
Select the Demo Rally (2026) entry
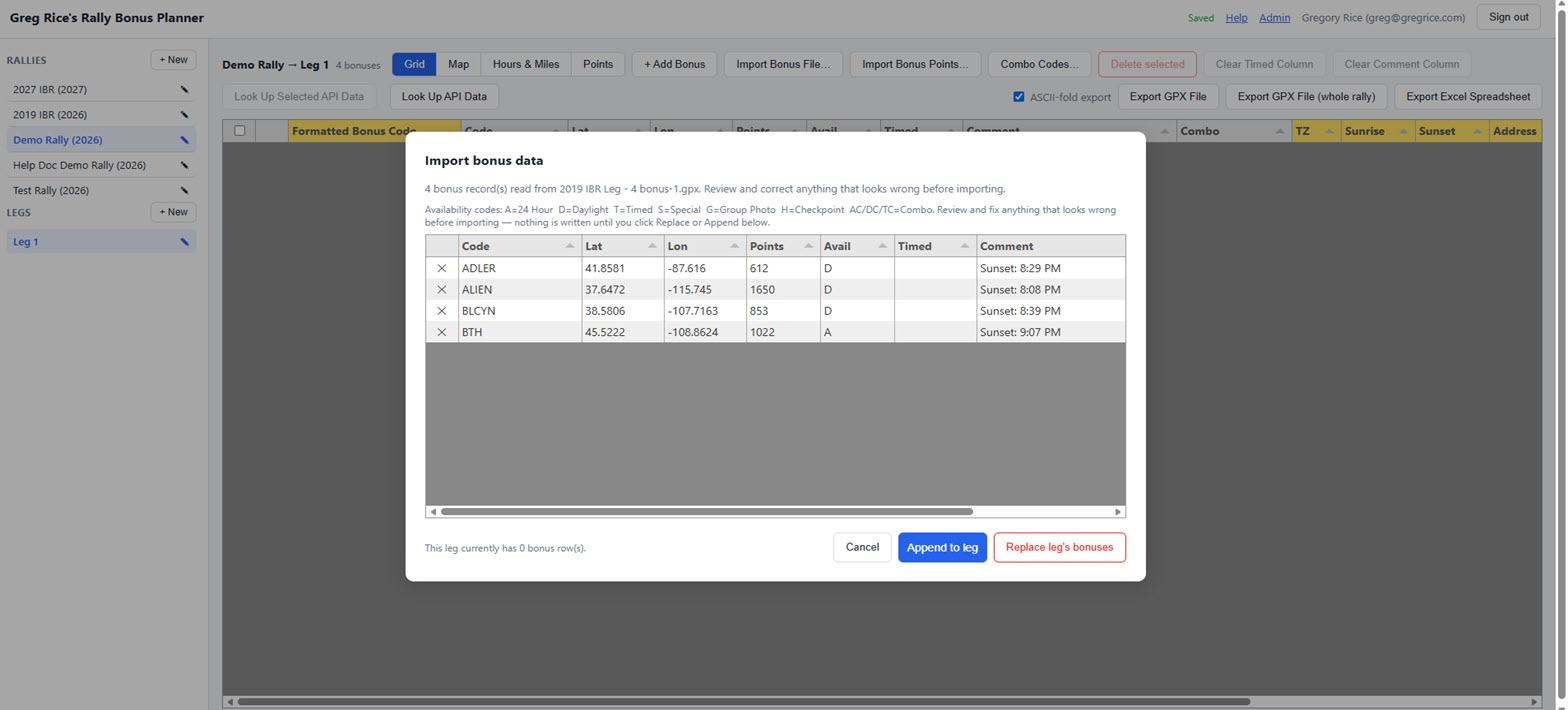[x=101, y=140]
